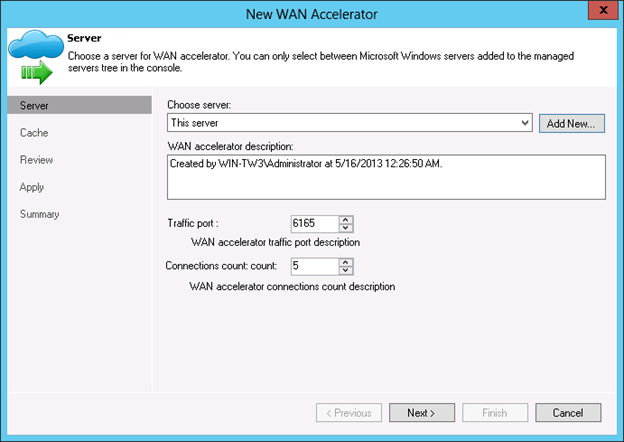The image size is (624, 442).
Task: Decrease the Traffic port value with down arrow
Action: (x=346, y=228)
